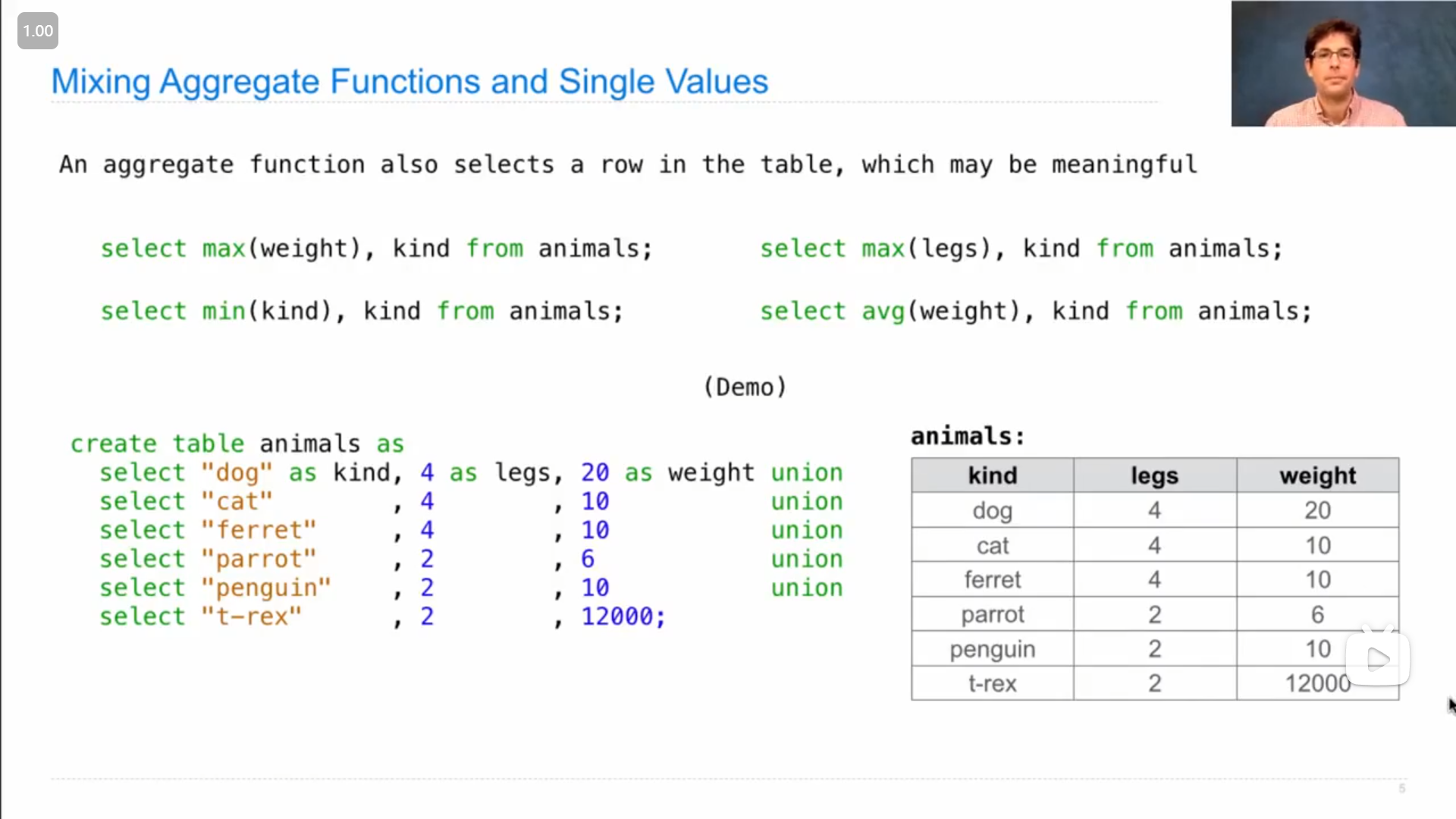Click the animals table 'kind' column header
The width and height of the screenshot is (1456, 819).
[x=992, y=475]
